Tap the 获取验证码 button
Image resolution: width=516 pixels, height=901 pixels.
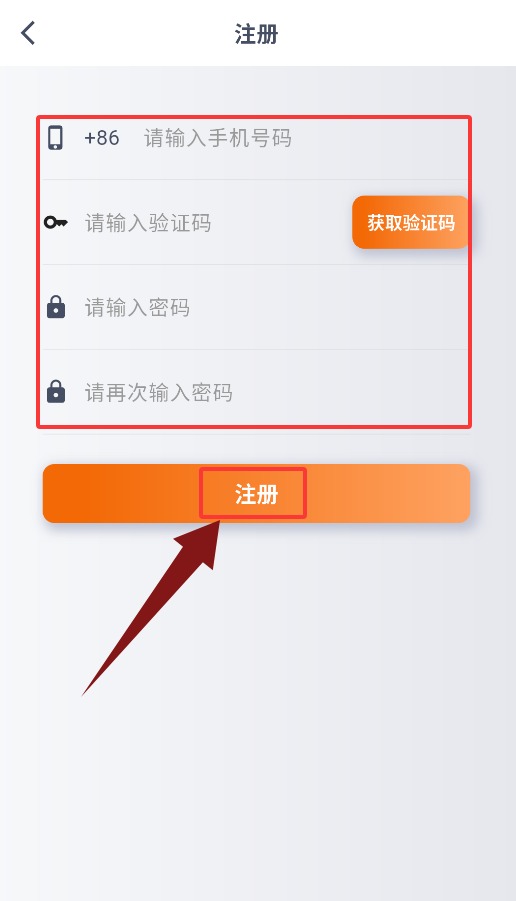[x=411, y=222]
